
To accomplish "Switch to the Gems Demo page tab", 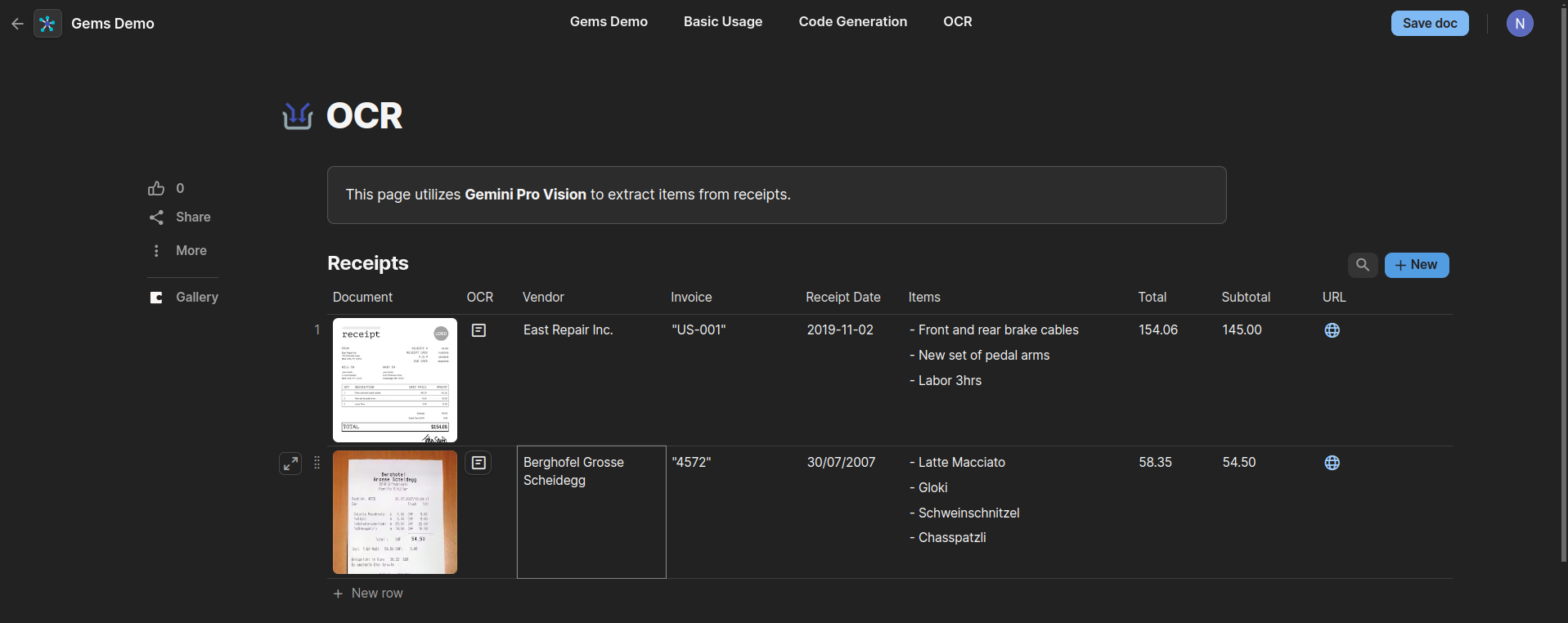I will coord(609,22).
